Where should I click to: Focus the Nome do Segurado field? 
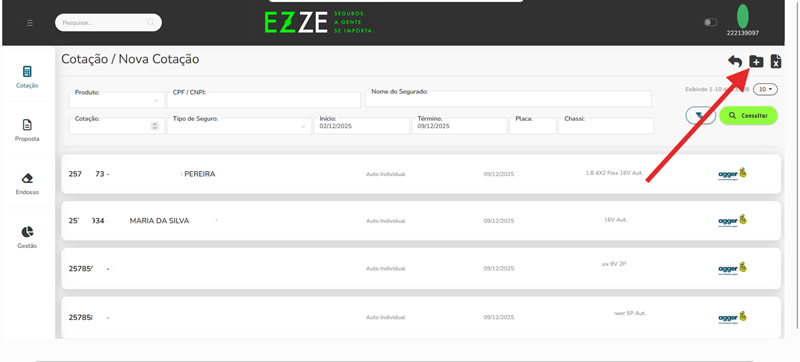click(x=508, y=99)
